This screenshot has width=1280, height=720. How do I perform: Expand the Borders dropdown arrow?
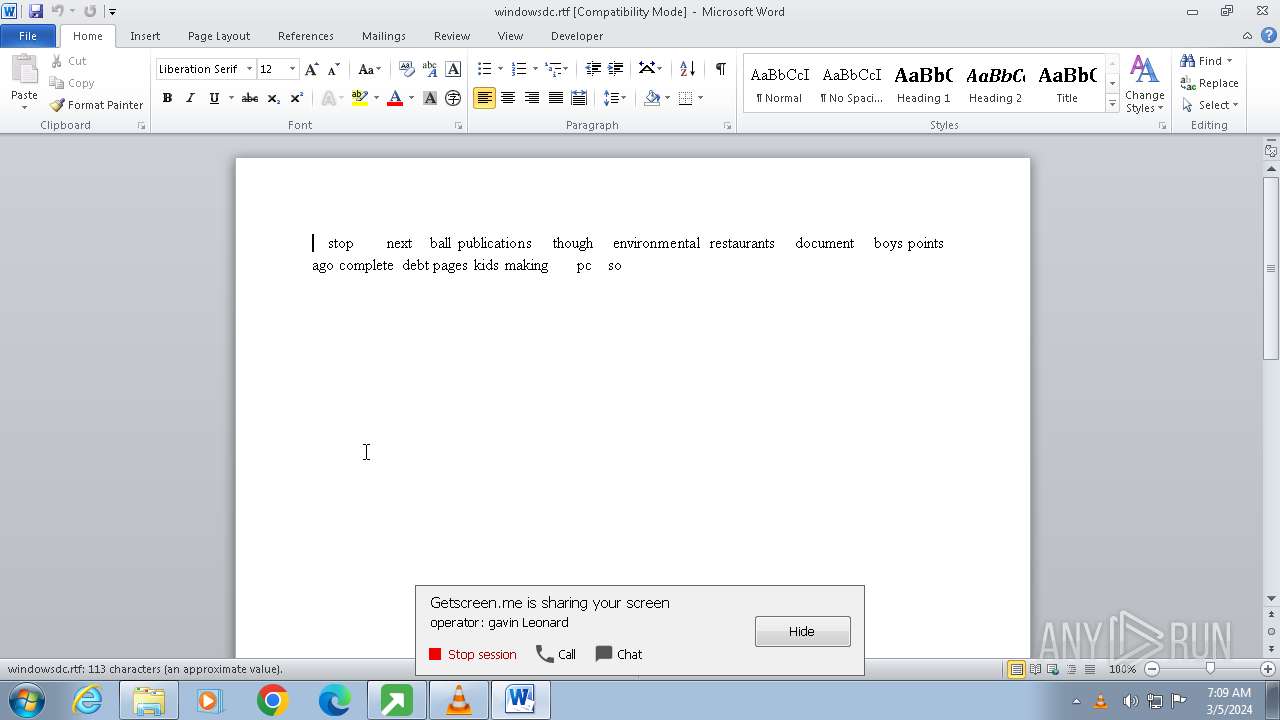tap(700, 98)
